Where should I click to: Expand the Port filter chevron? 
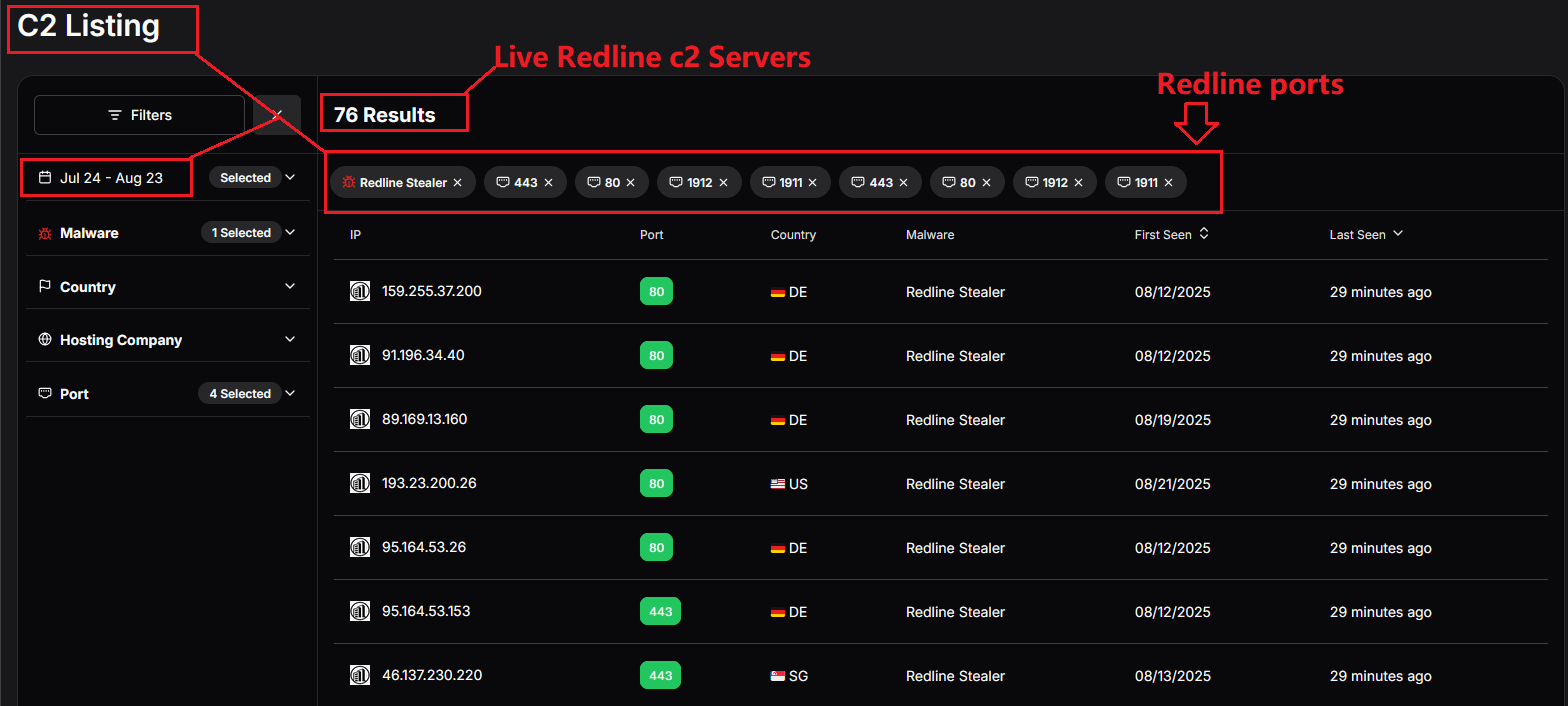tap(290, 394)
